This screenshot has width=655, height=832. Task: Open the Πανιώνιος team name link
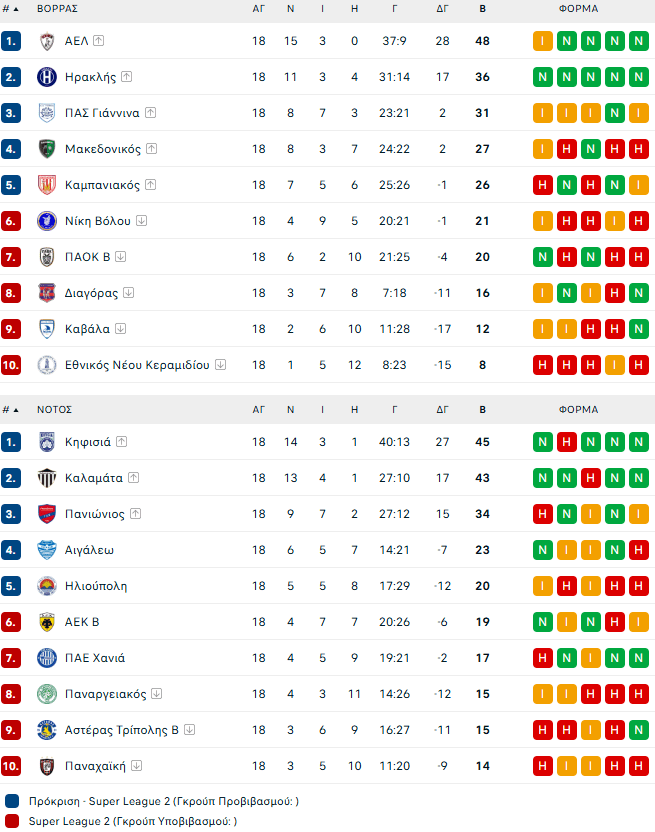coord(95,514)
